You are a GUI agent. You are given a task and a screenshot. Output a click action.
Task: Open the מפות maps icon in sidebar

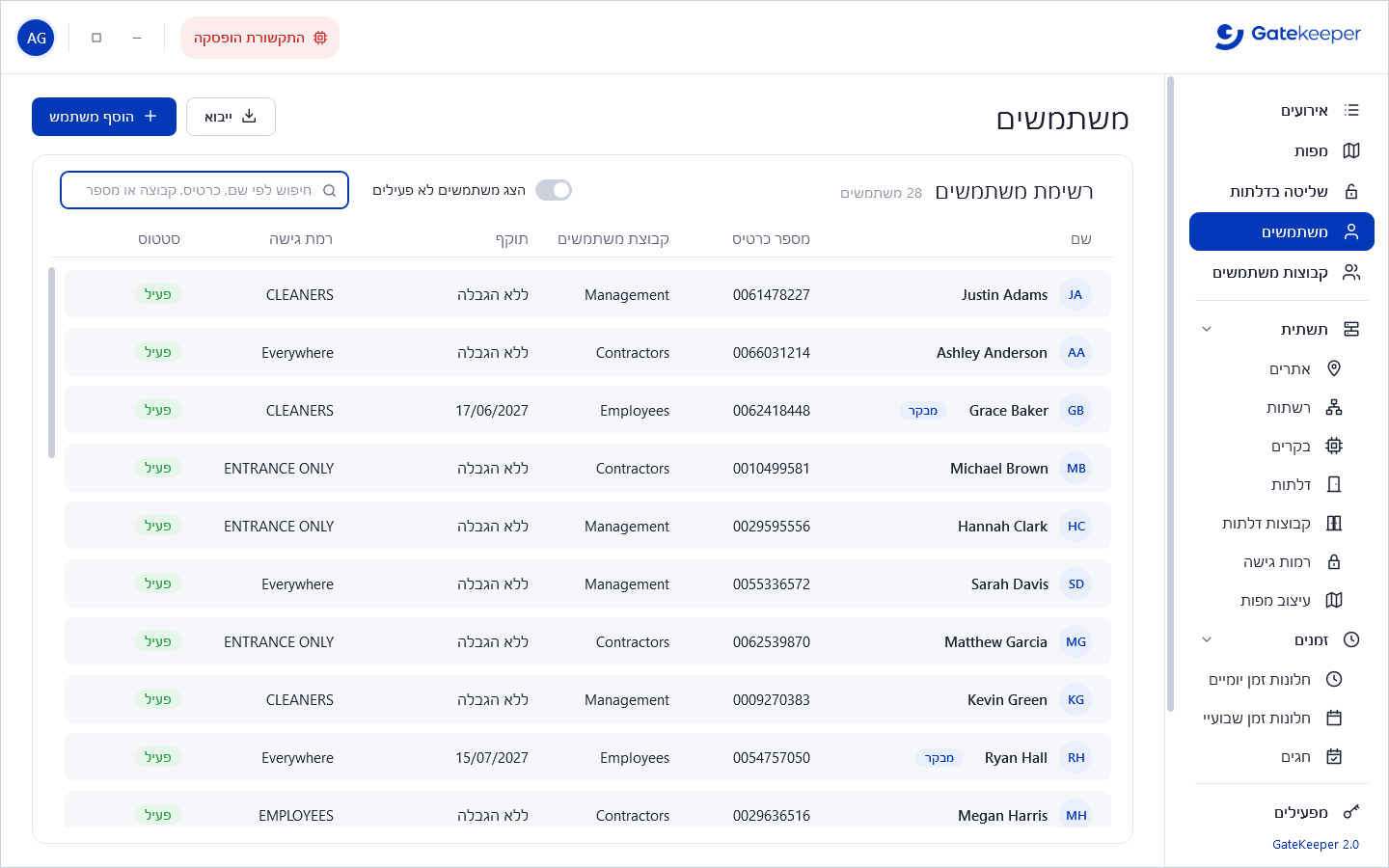click(1351, 150)
